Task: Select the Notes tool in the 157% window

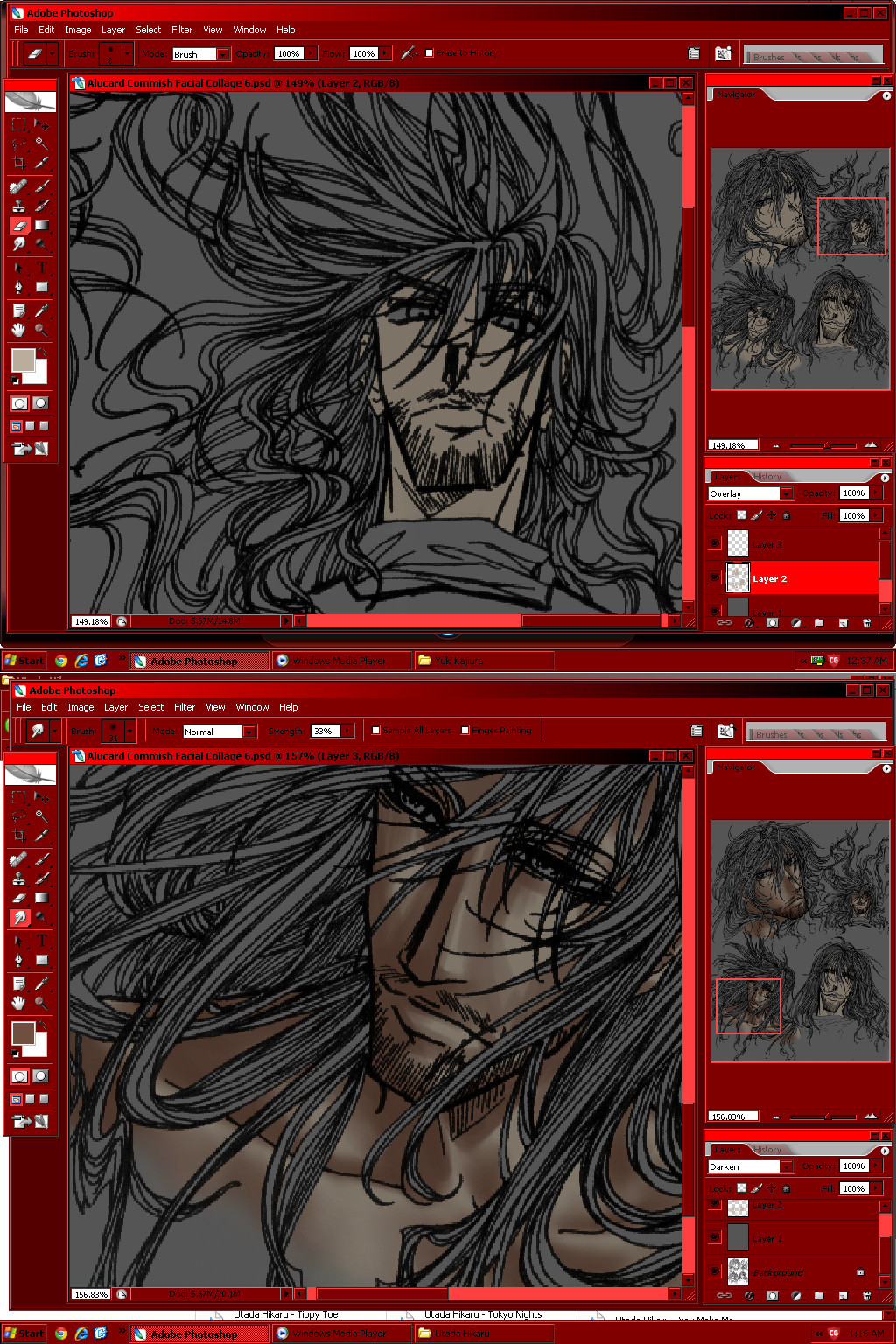Action: [18, 983]
